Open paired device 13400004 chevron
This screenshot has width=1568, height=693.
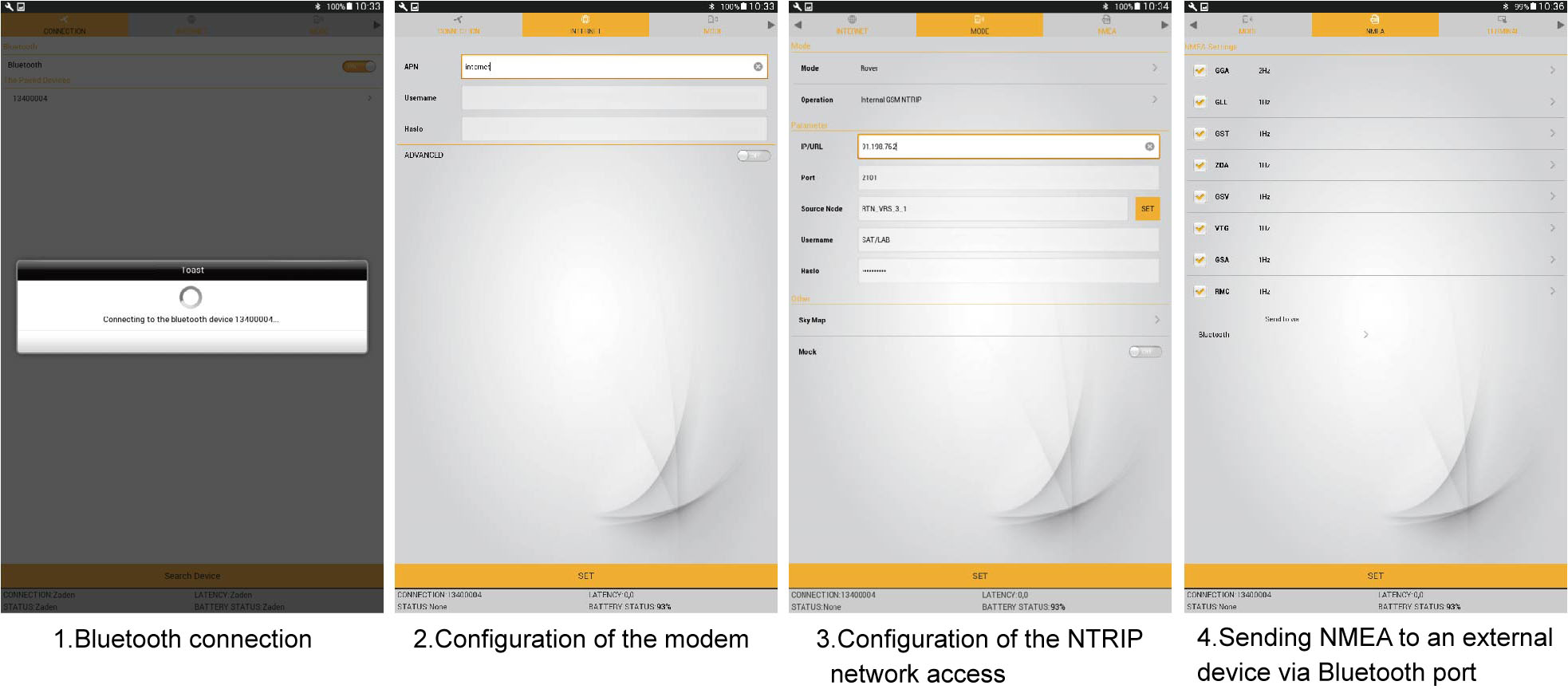[x=369, y=98]
